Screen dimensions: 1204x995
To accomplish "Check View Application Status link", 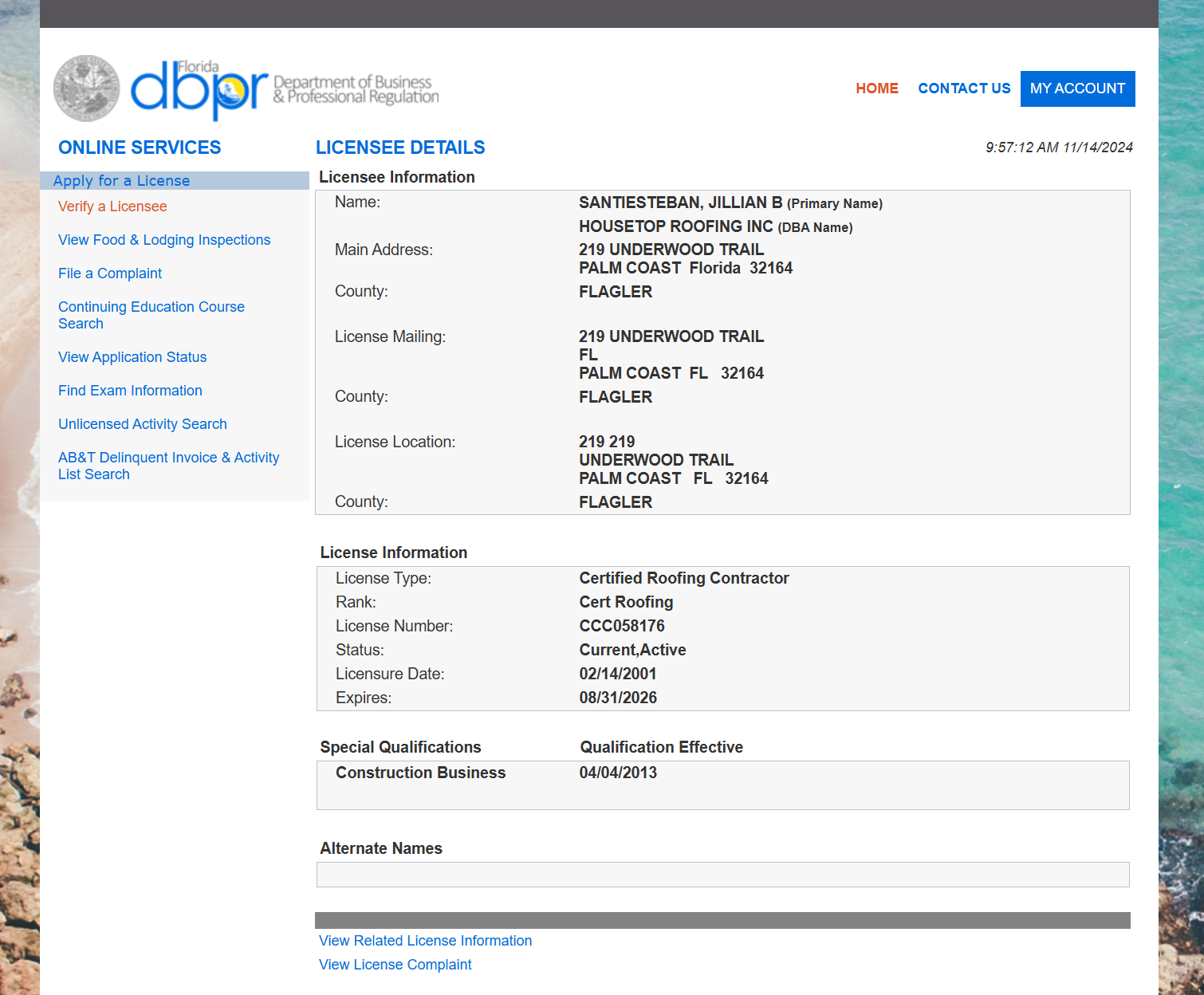I will (132, 357).
